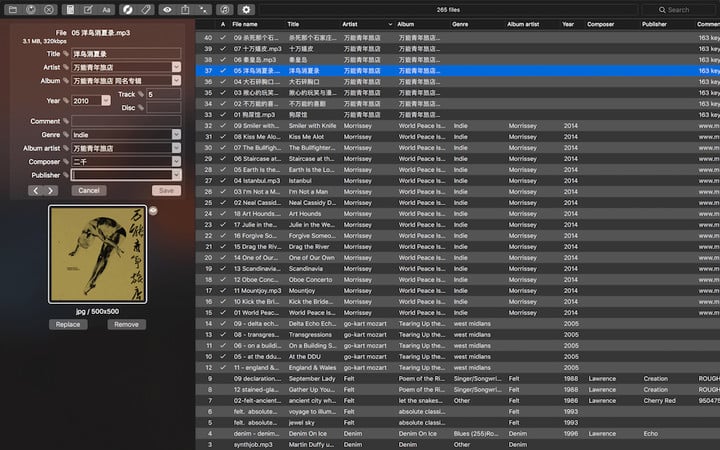Screen dimensions: 720x450
Task: Click the pencil edit toolbar icon
Action: [x=88, y=10]
